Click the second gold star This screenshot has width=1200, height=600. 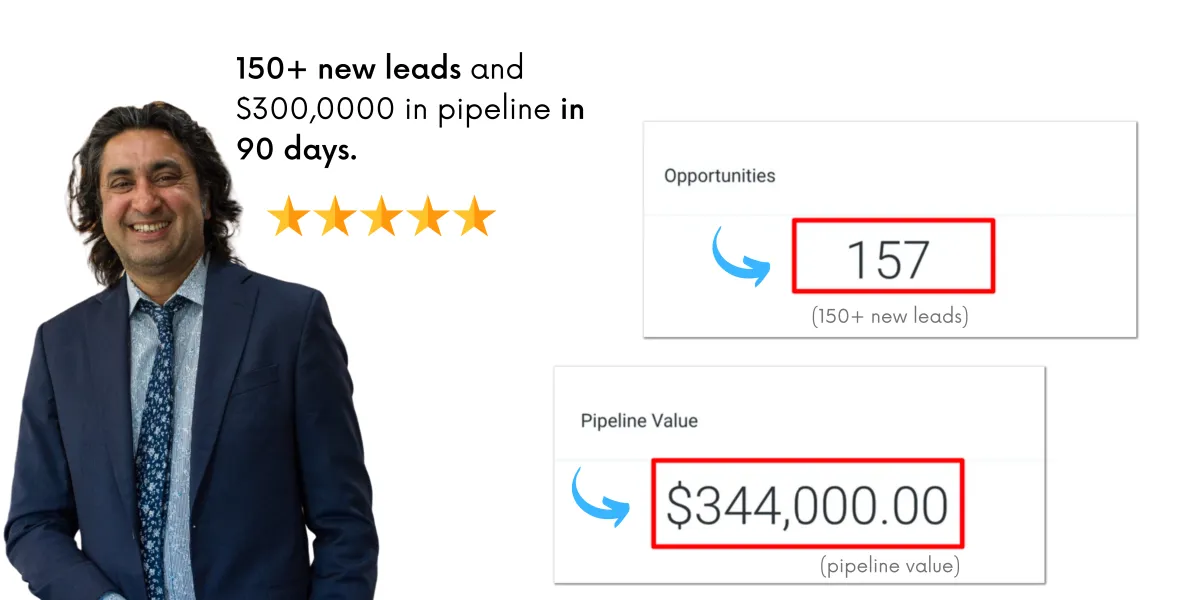[334, 217]
